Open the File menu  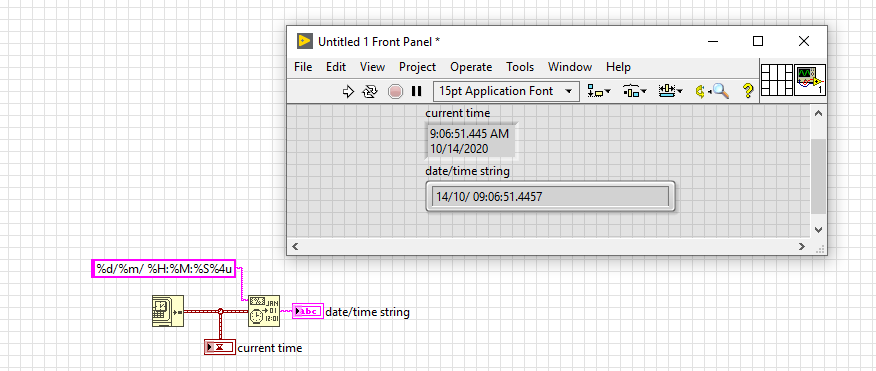(303, 67)
